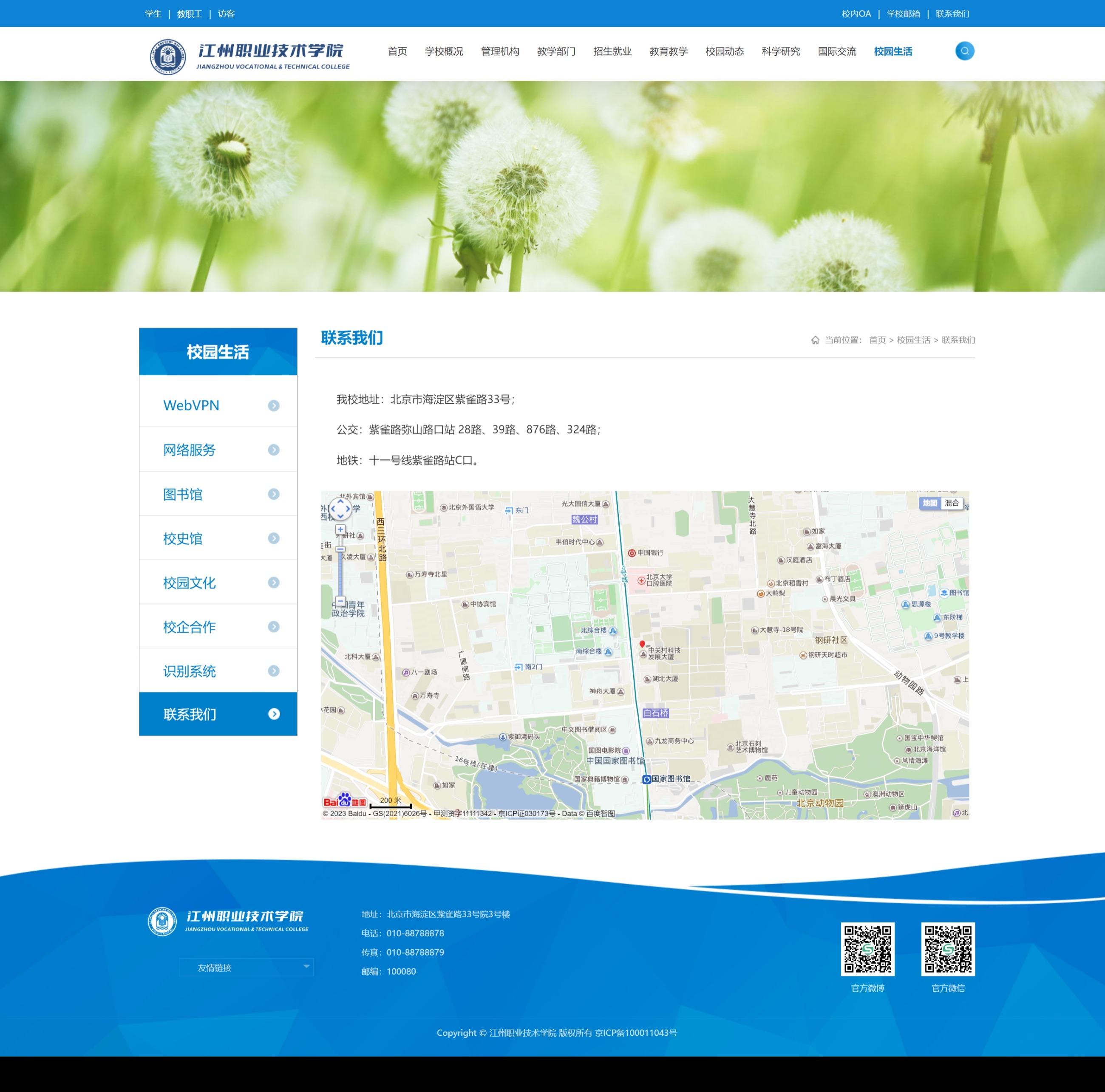
Task: Click the college logo in the header
Action: [x=249, y=56]
